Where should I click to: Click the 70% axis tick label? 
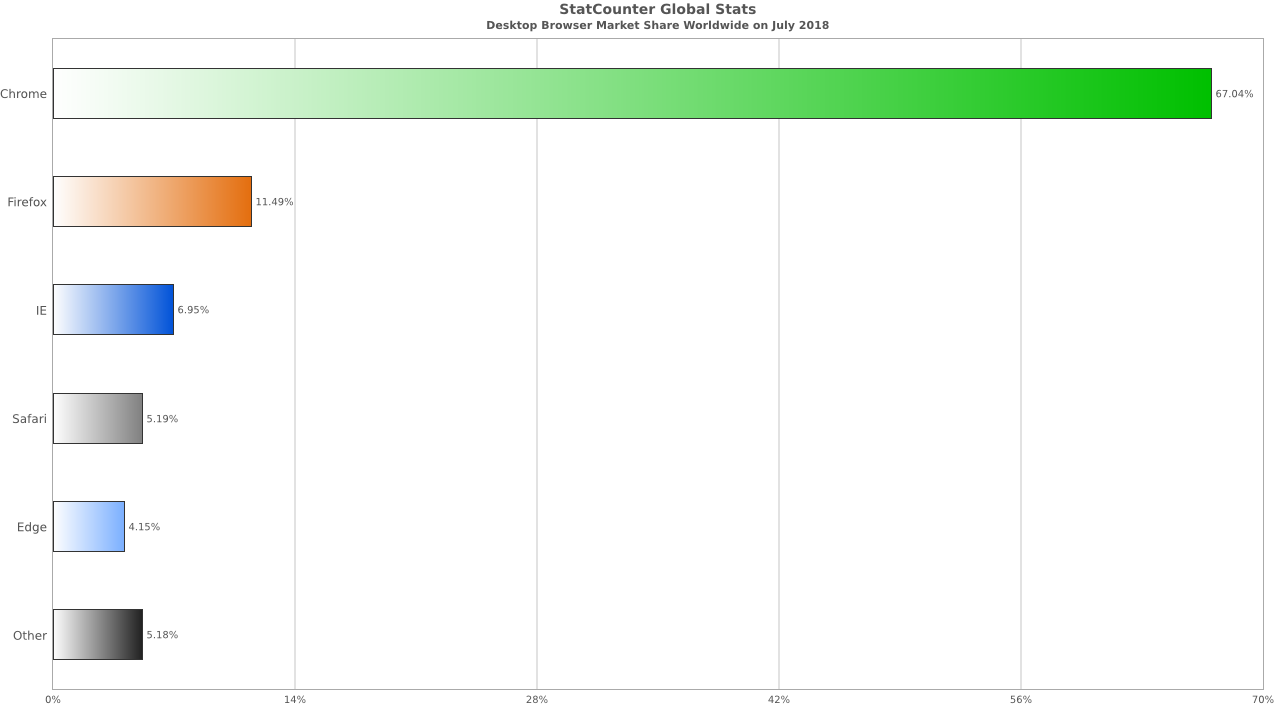click(1263, 699)
